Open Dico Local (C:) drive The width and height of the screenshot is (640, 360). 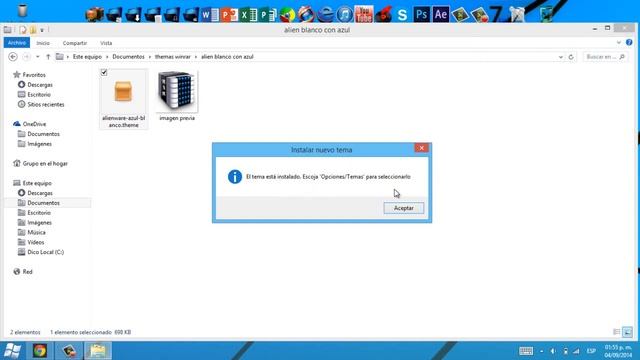pyautogui.click(x=45, y=252)
